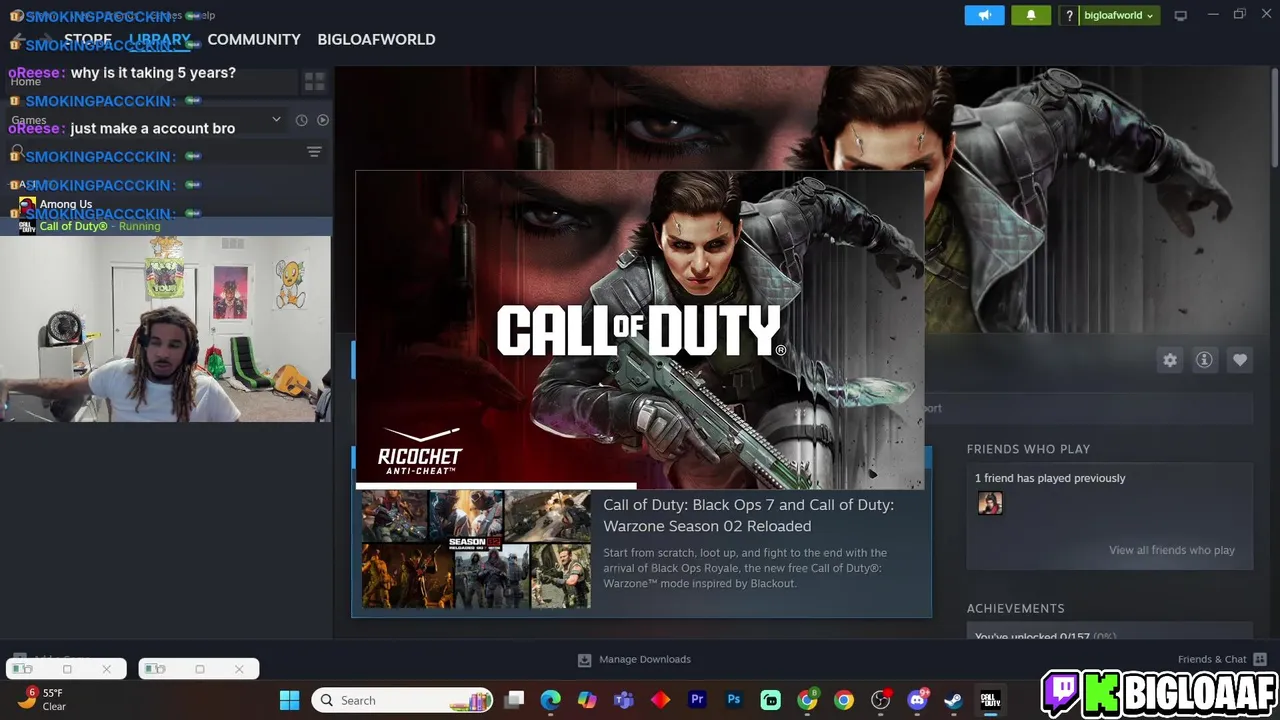
Task: Open the Steam announcements megaphone button
Action: pos(984,15)
